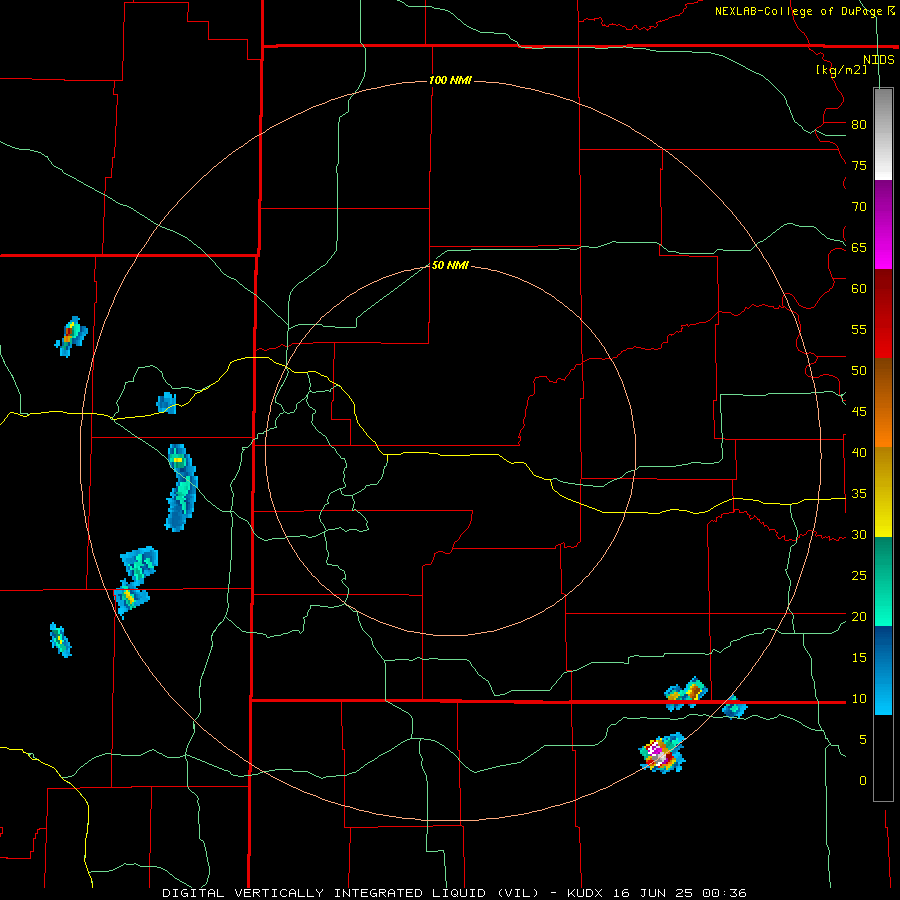Image resolution: width=900 pixels, height=900 pixels.
Task: Click the 15 value on the scale
Action: [x=859, y=658]
